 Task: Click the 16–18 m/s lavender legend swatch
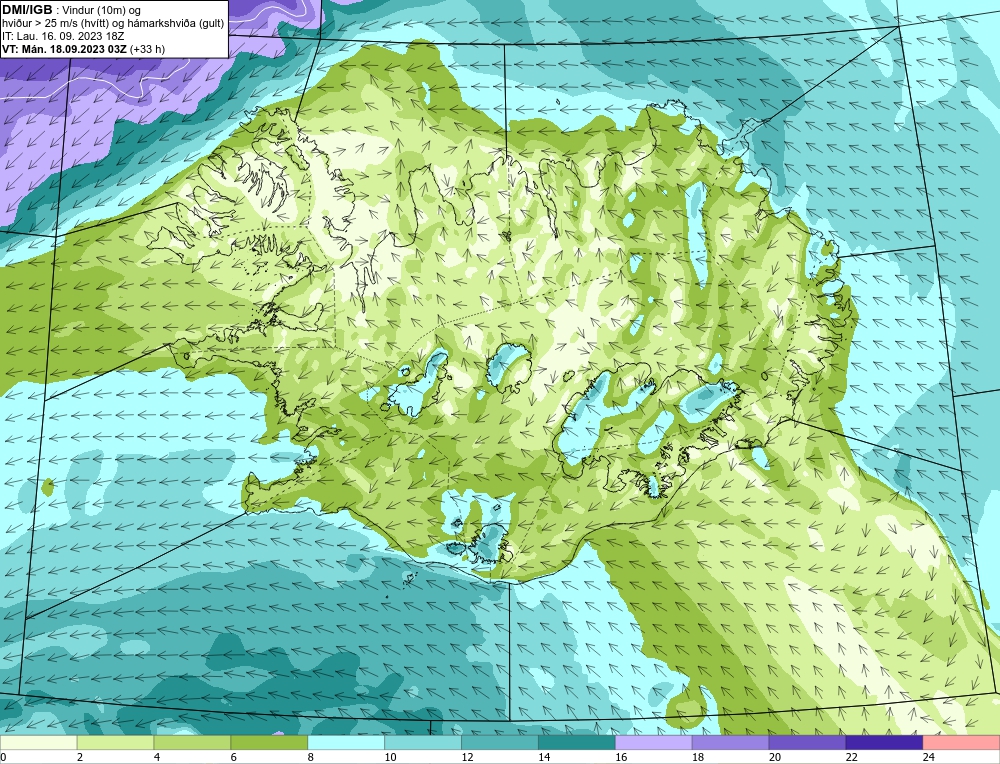click(x=654, y=743)
